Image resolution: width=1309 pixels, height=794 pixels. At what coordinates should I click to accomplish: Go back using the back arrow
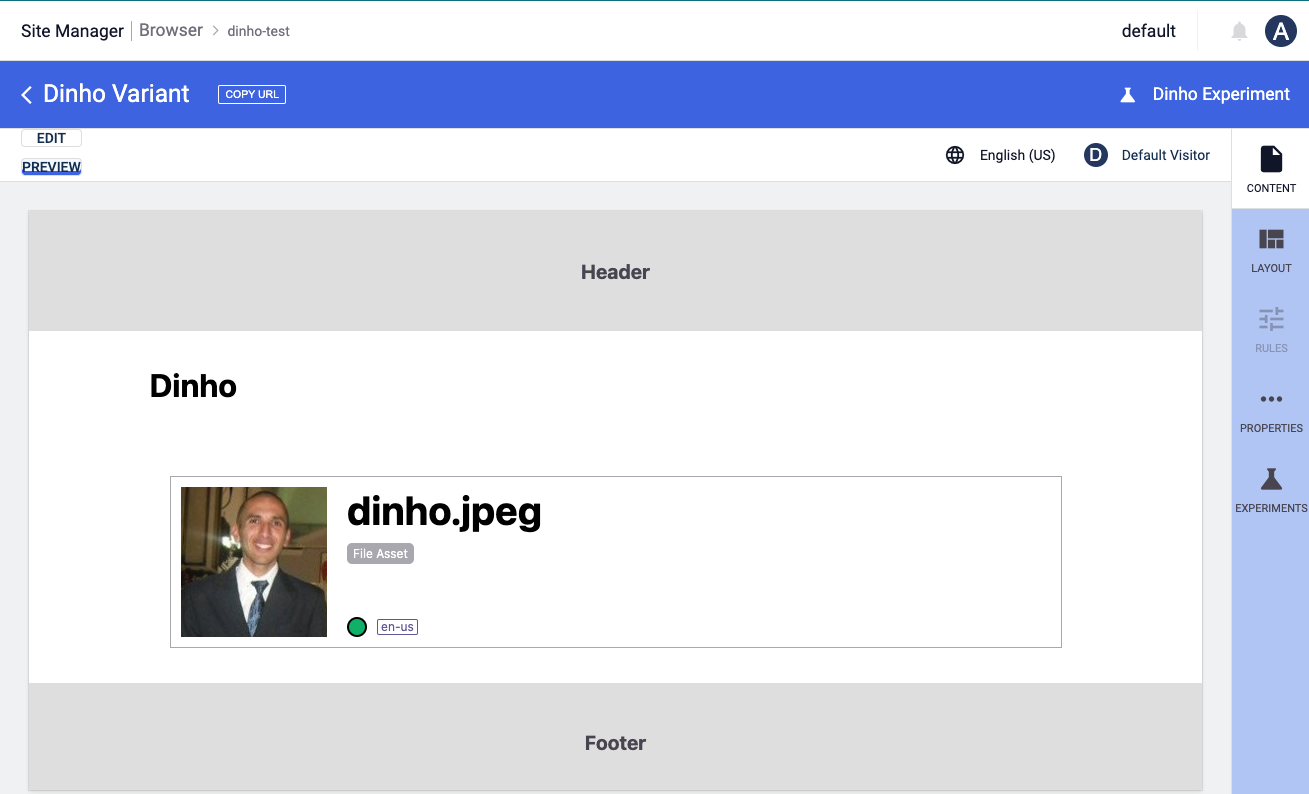click(25, 94)
